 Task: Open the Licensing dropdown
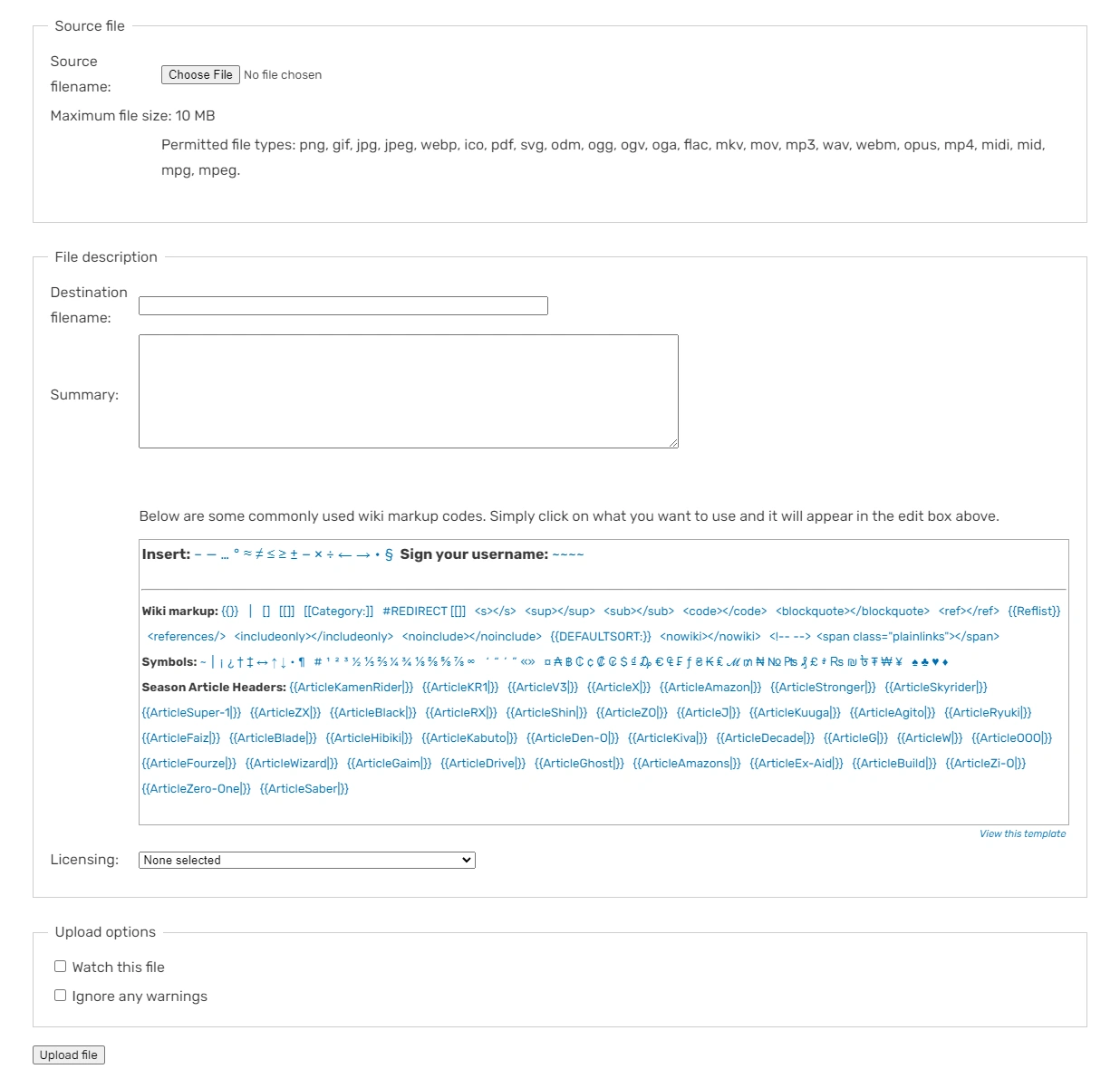[307, 860]
